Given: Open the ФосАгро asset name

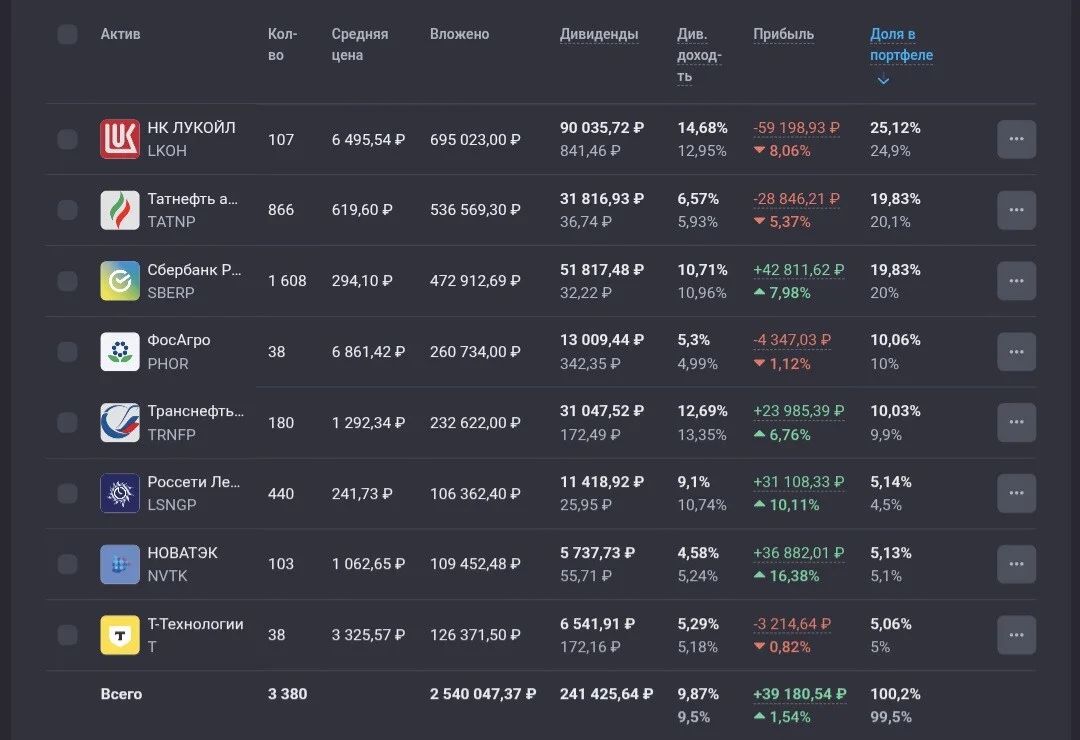Looking at the screenshot, I should [x=179, y=340].
